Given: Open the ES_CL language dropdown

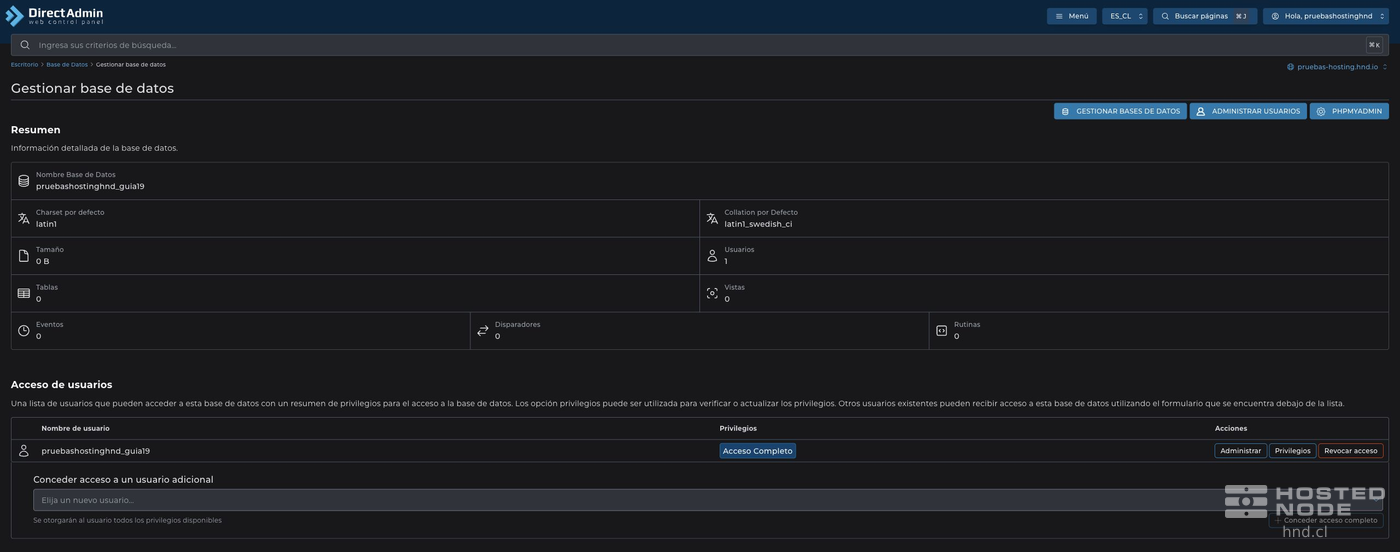Looking at the screenshot, I should click(1125, 16).
